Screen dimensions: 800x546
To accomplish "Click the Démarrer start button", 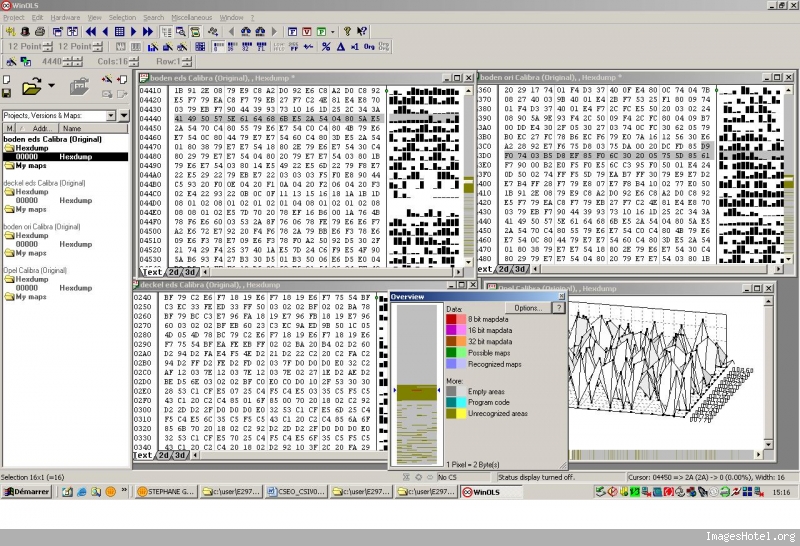I will 27,492.
